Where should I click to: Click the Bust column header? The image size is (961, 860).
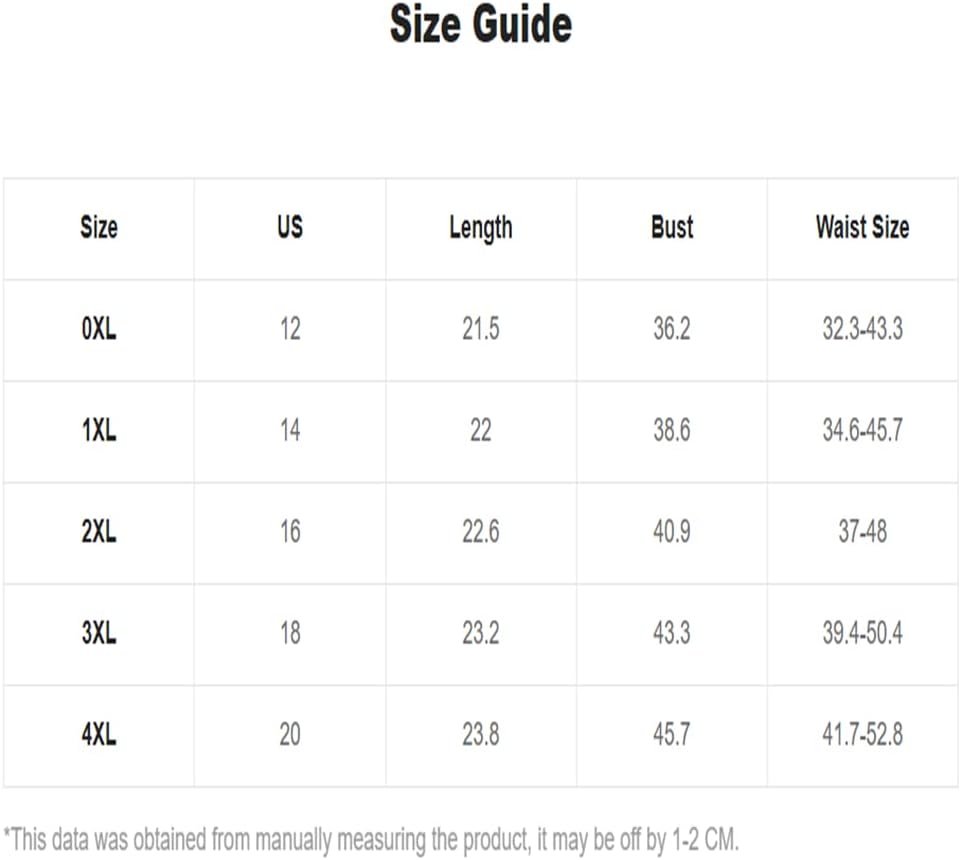pos(672,227)
